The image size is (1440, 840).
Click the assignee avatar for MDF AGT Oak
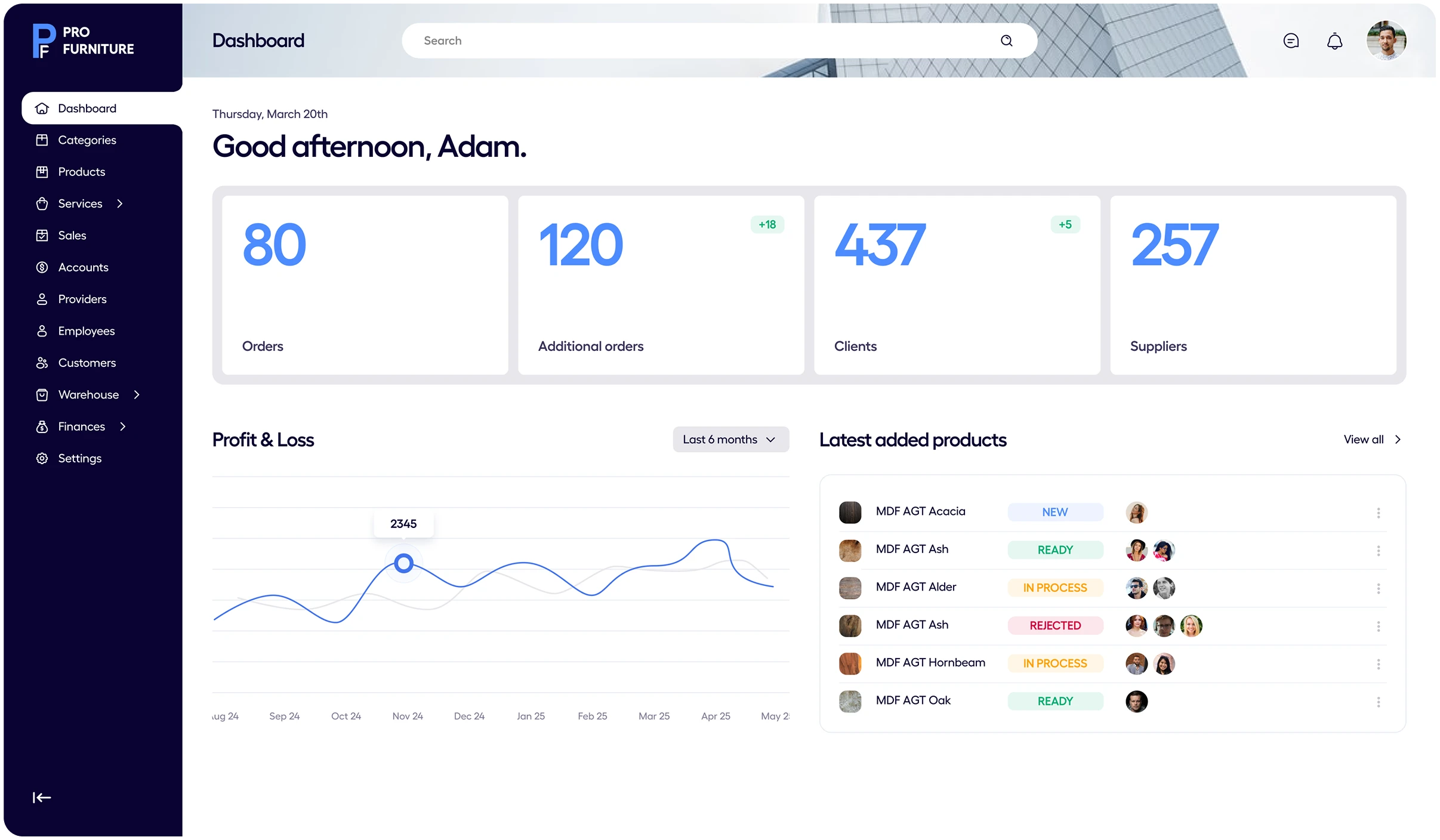pos(1136,702)
